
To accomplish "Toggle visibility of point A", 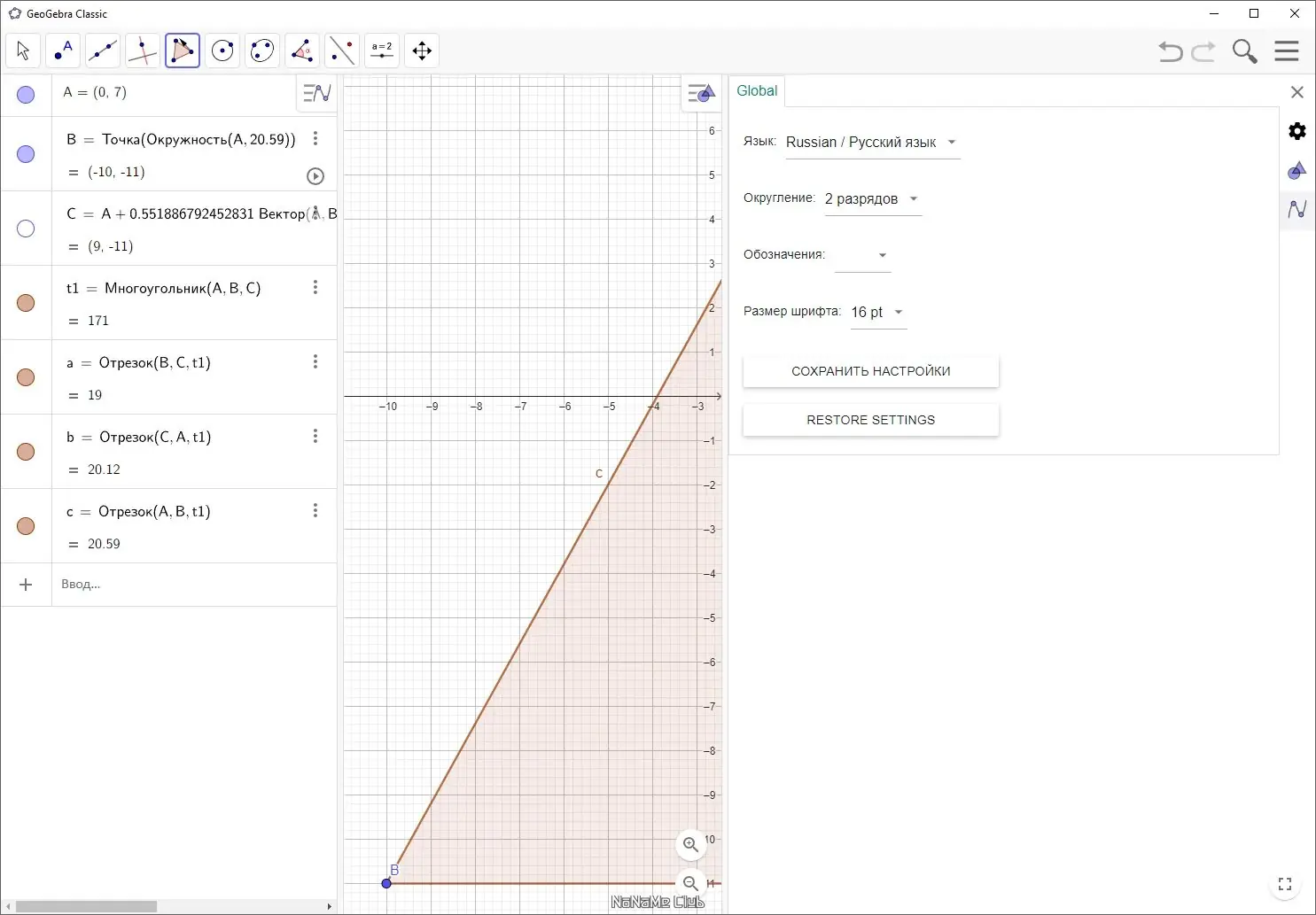I will tap(26, 95).
